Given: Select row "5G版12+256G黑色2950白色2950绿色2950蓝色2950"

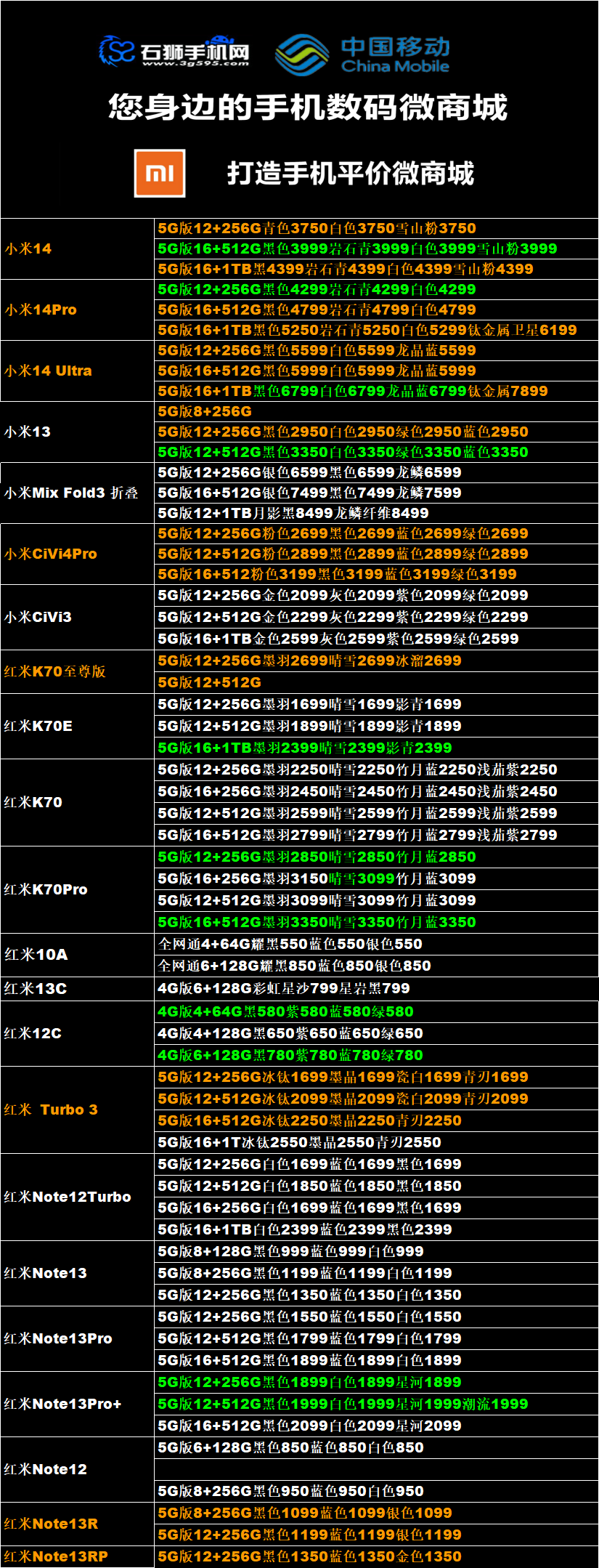Looking at the screenshot, I should [x=377, y=432].
